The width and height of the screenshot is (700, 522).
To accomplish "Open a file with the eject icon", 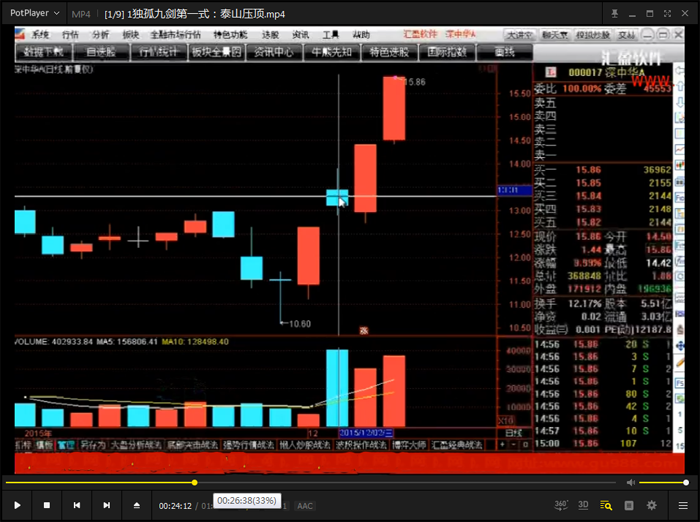I will tap(137, 505).
